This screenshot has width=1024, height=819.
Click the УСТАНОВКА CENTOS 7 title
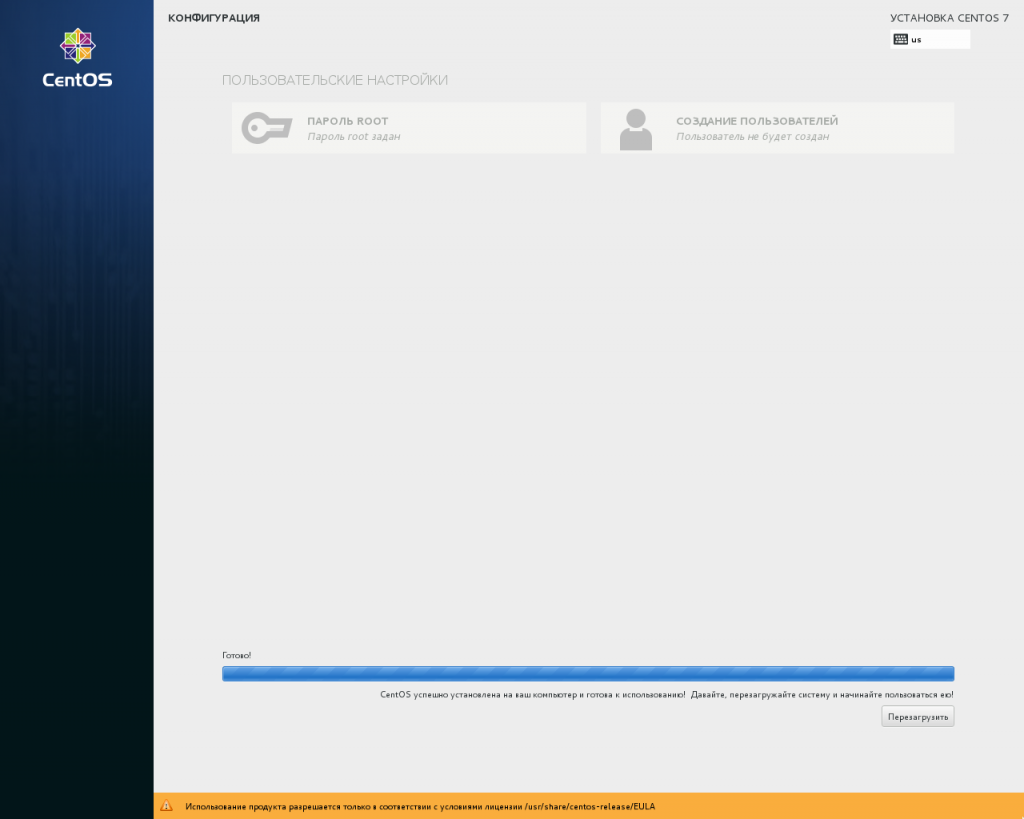point(949,18)
